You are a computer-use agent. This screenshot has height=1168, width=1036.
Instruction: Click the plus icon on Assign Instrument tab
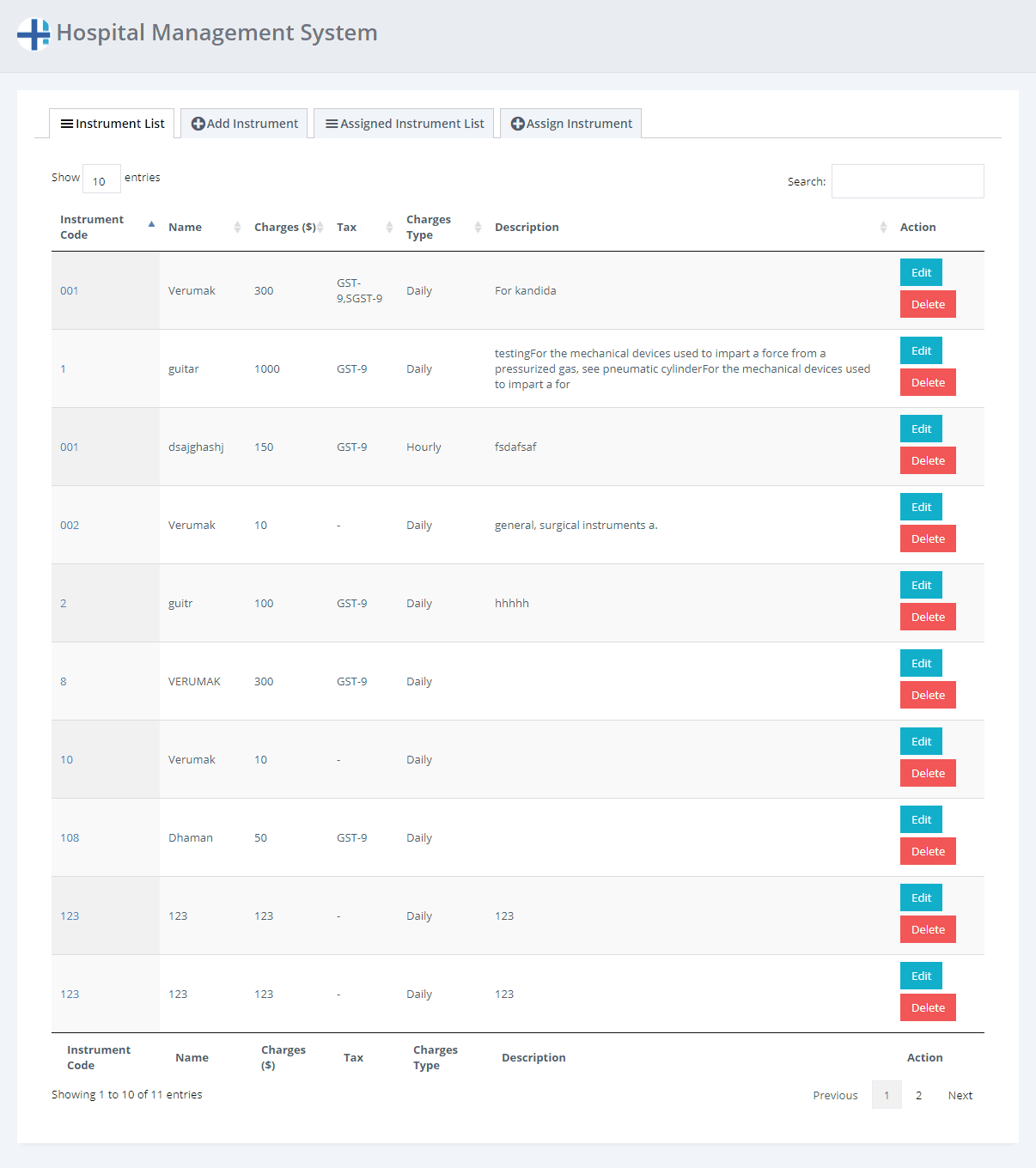pos(517,124)
